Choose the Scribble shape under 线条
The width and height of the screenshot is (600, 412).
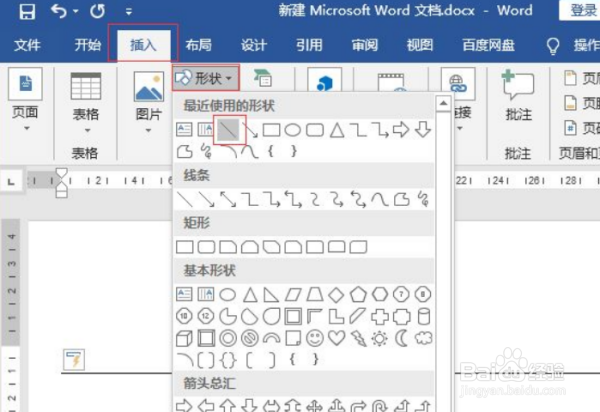coord(423,199)
